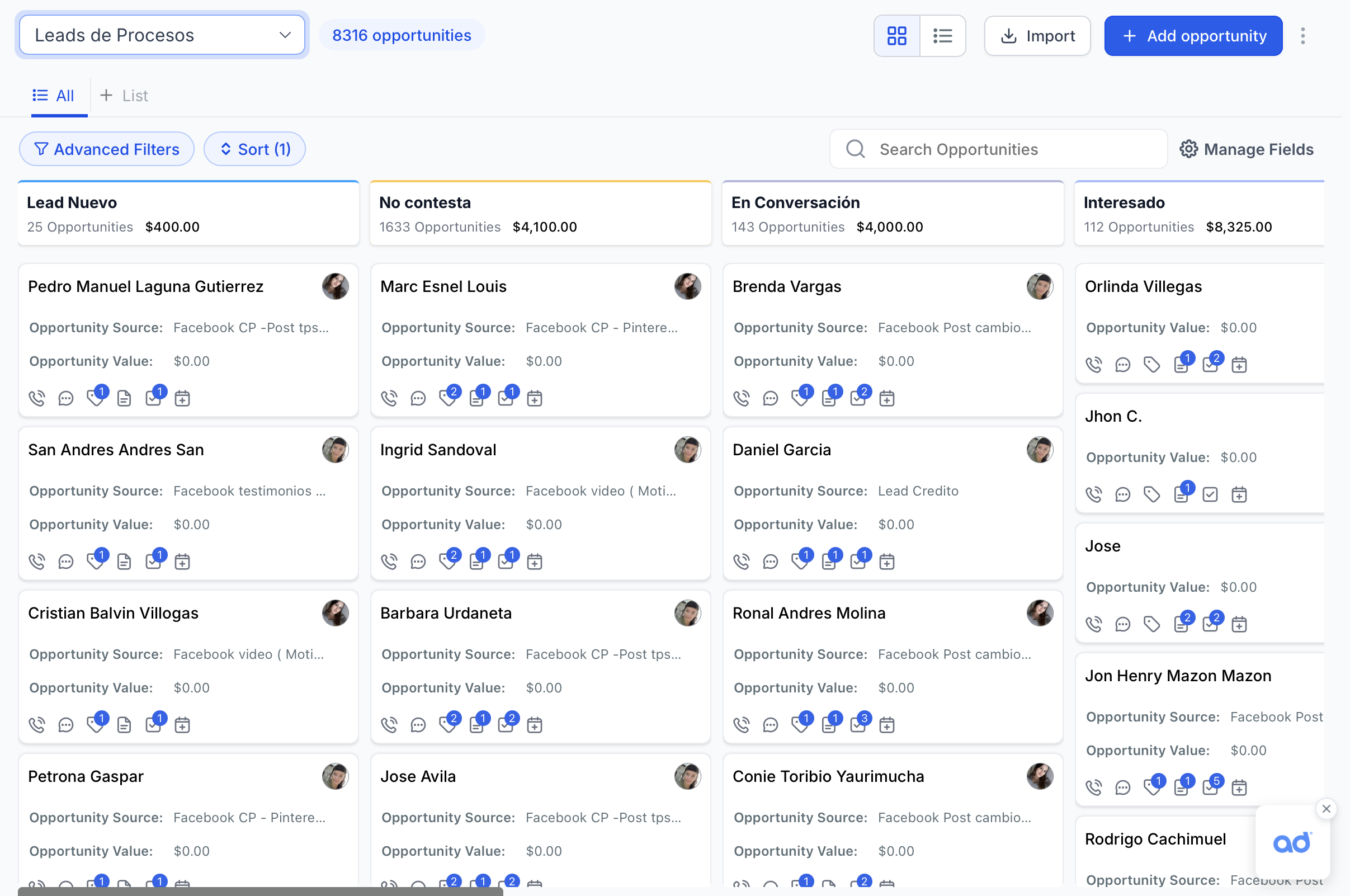Click phone icon on Pedro Manuel Laguna Gutierrez card
Image resolution: width=1350 pixels, height=896 pixels.
click(37, 398)
